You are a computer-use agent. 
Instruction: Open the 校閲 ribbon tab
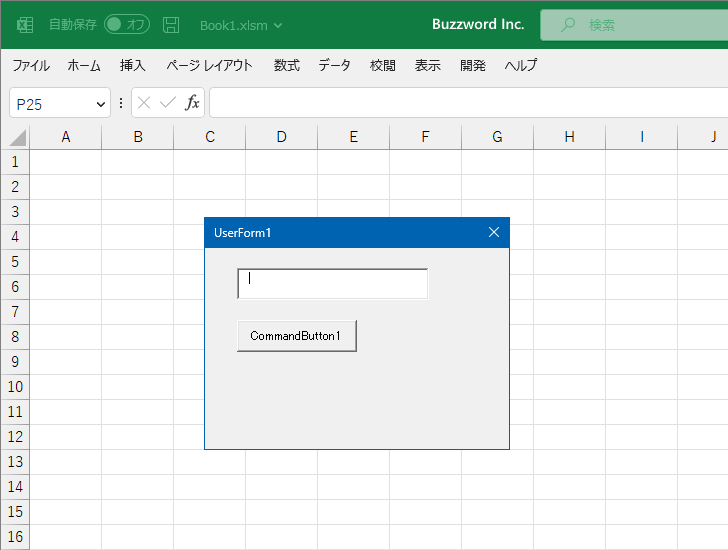point(383,65)
